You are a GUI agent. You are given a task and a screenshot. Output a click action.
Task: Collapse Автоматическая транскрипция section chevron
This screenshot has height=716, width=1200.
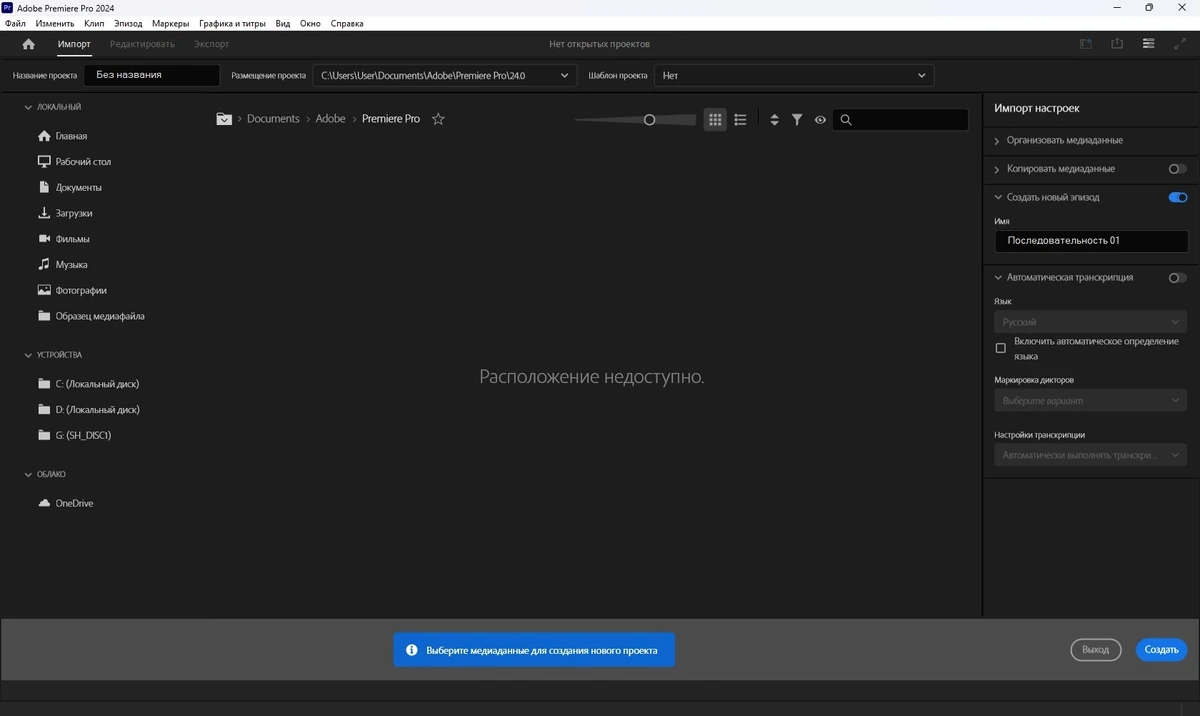click(998, 278)
